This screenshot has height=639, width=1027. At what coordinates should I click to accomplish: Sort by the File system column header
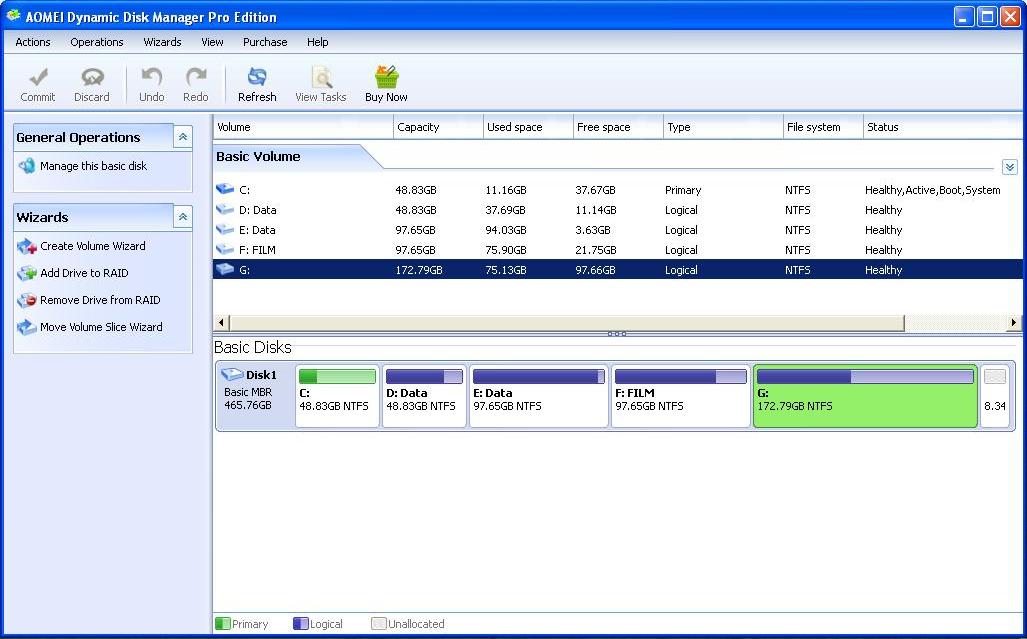point(823,127)
